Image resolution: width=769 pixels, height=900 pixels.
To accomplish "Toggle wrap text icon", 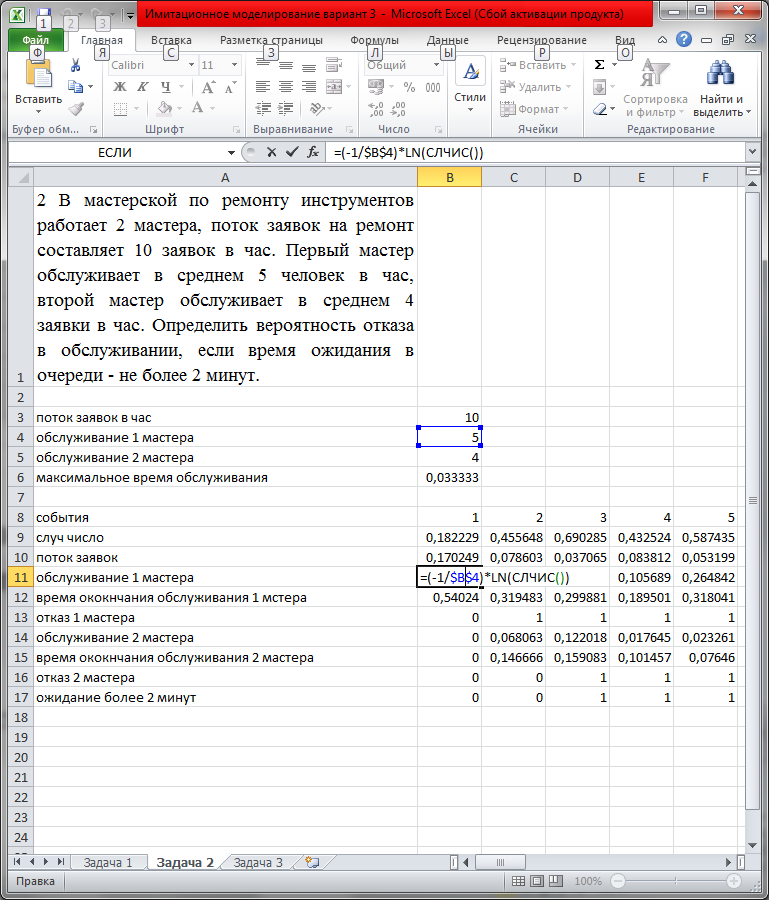I will click(334, 65).
